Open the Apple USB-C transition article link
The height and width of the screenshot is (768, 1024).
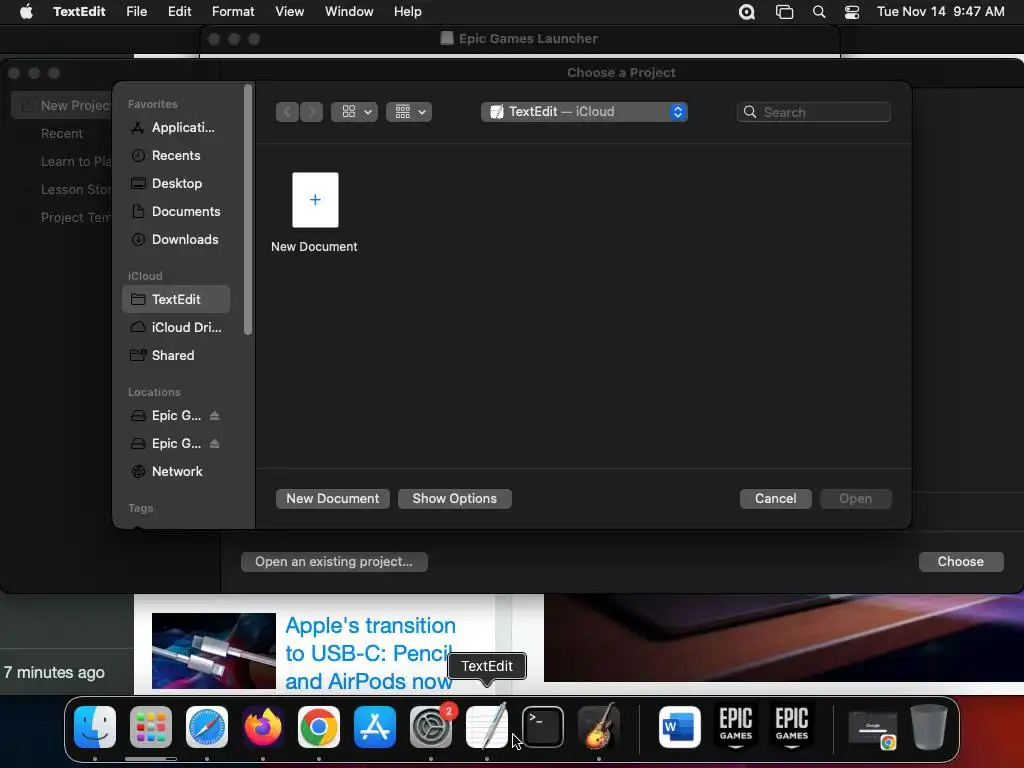click(370, 653)
